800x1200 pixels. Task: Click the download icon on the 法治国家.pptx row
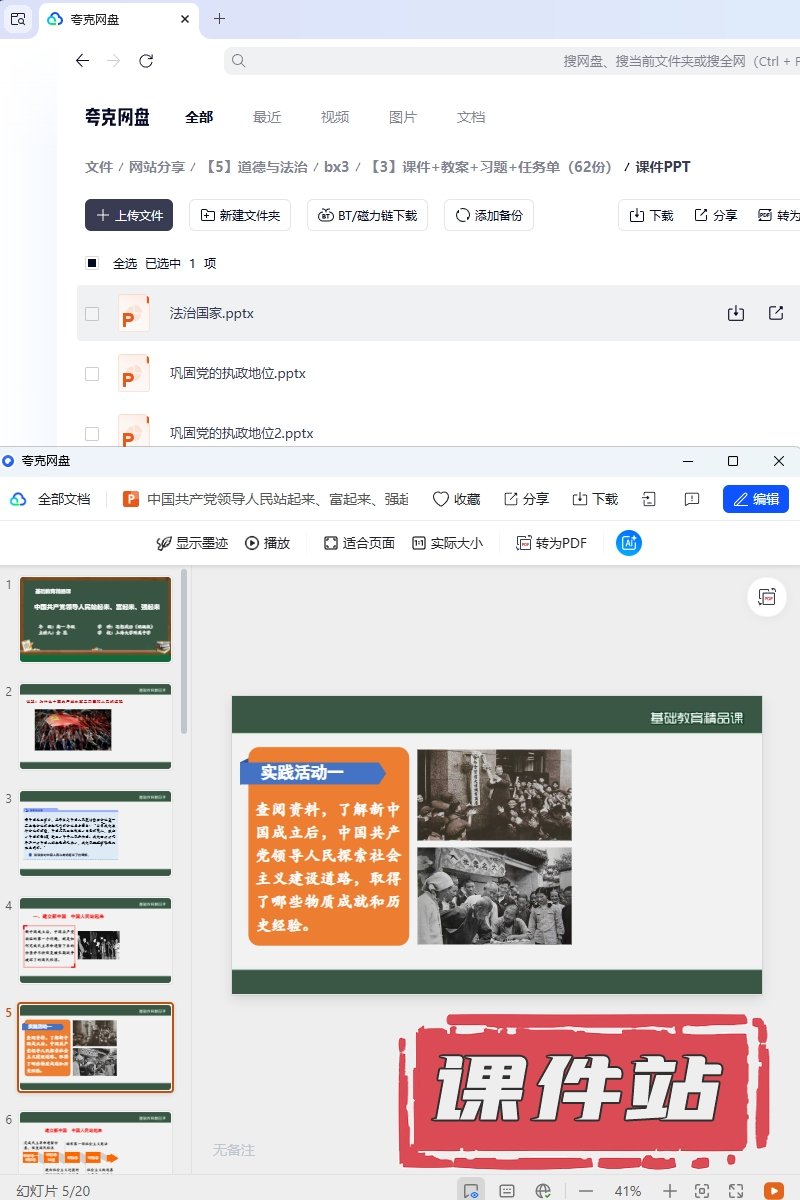(736, 313)
